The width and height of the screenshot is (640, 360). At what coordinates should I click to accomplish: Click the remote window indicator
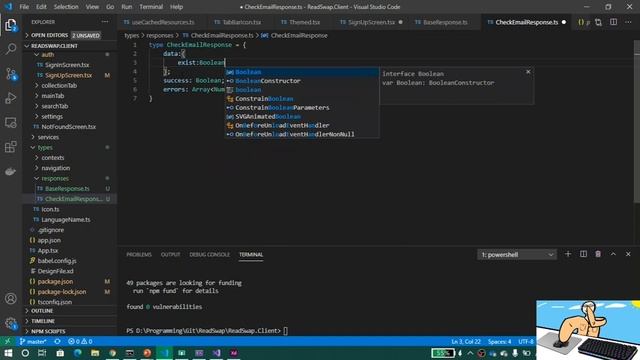[7, 341]
